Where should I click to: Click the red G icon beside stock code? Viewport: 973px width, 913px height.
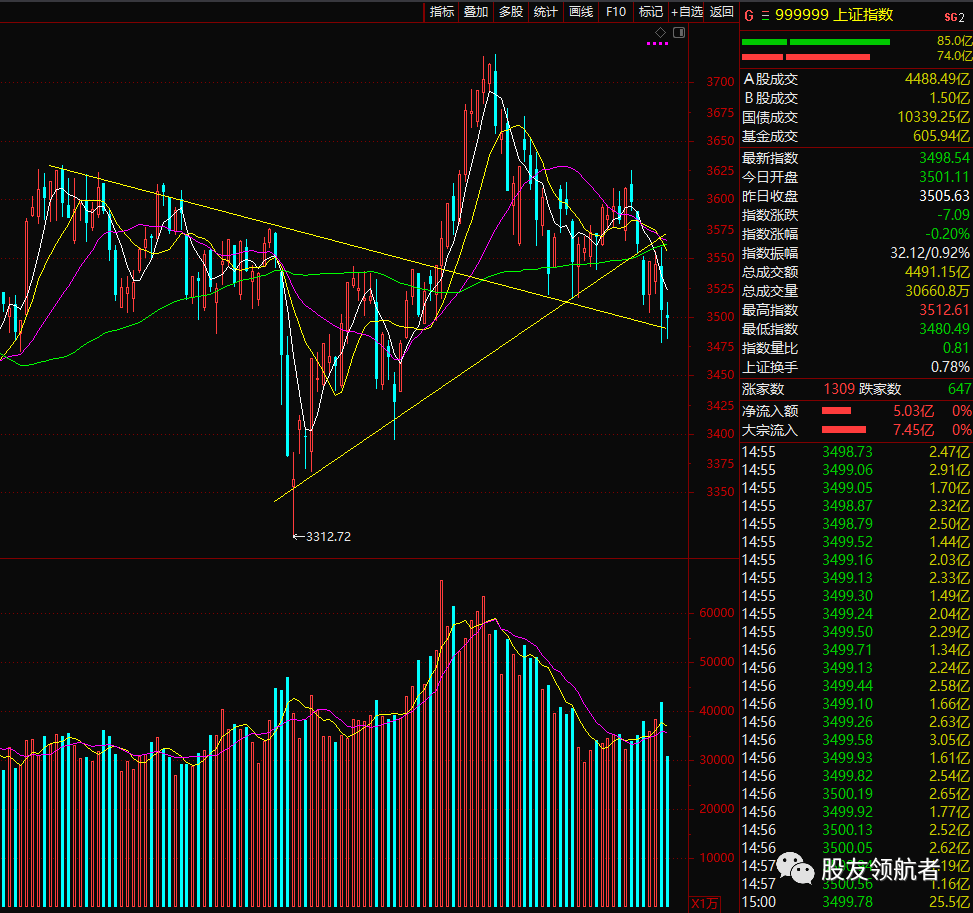[x=749, y=14]
